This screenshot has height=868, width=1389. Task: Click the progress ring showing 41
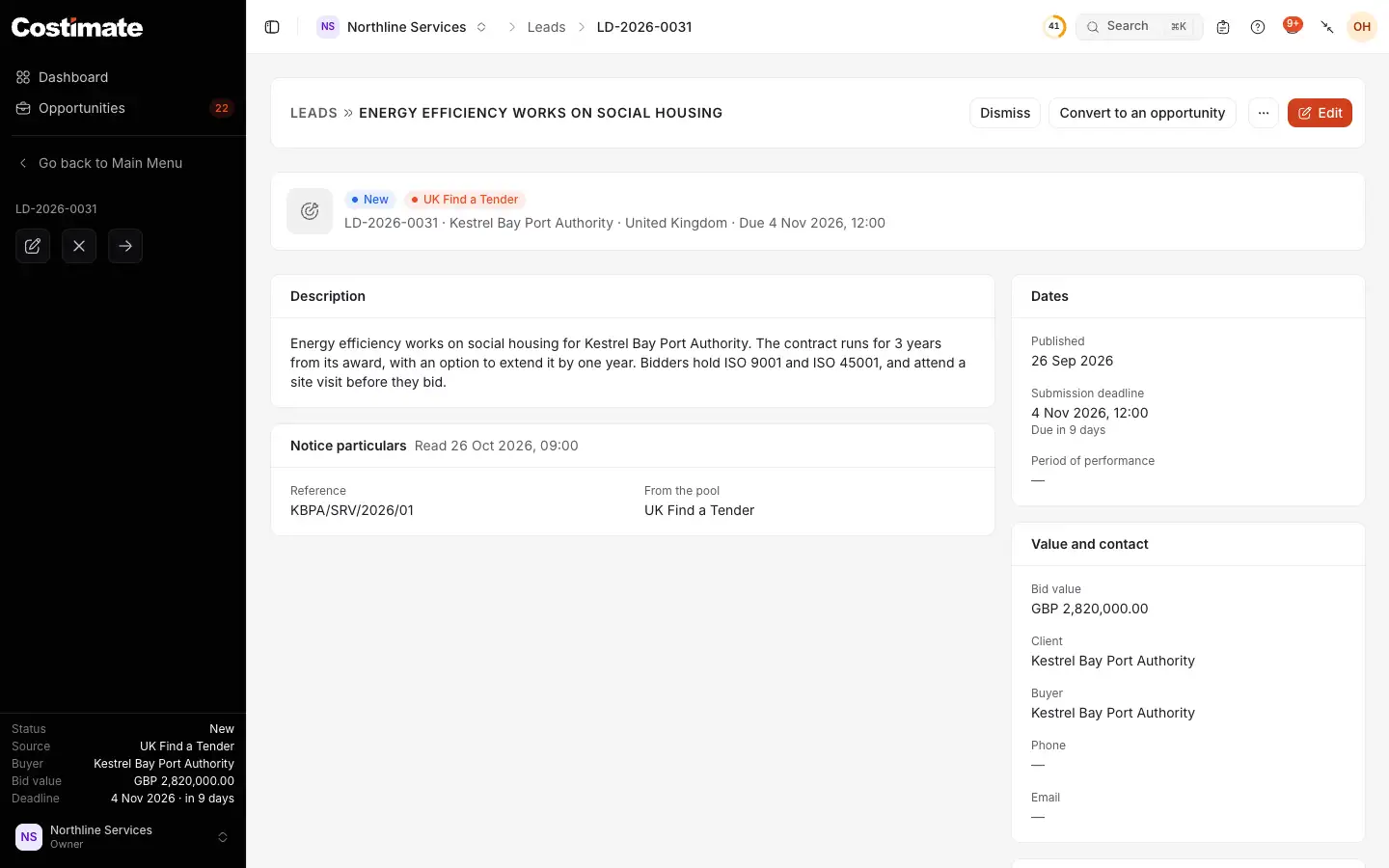tap(1054, 27)
